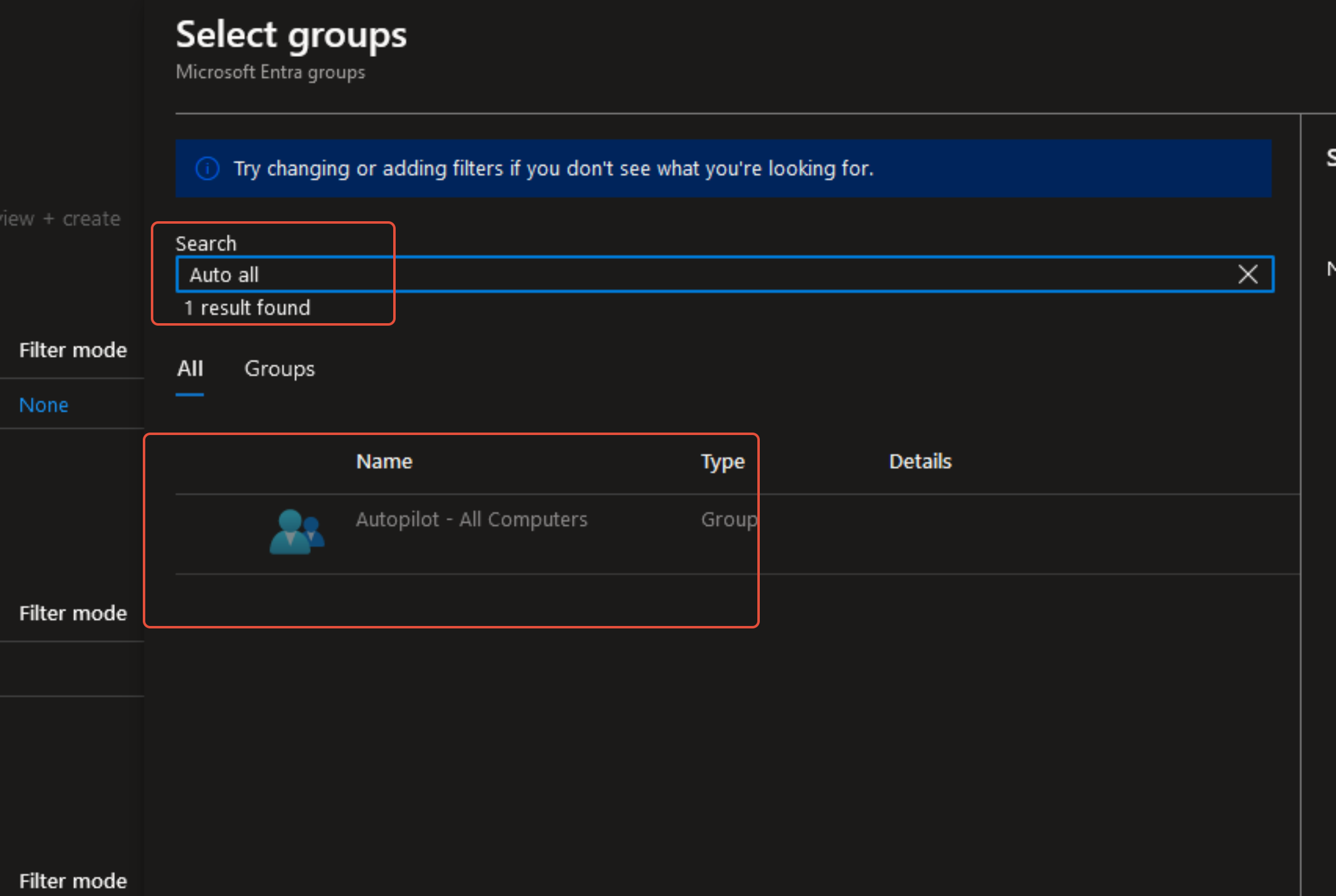The image size is (1336, 896).
Task: Click the None filter link
Action: [x=43, y=405]
